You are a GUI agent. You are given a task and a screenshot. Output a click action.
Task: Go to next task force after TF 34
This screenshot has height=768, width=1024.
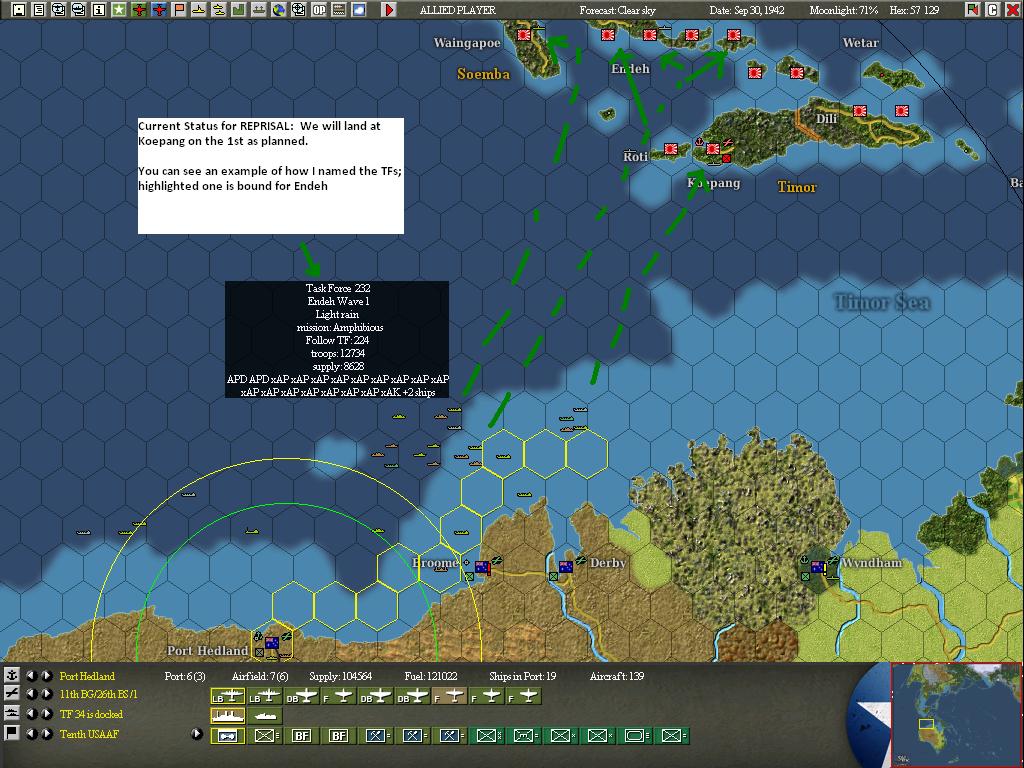coord(47,714)
